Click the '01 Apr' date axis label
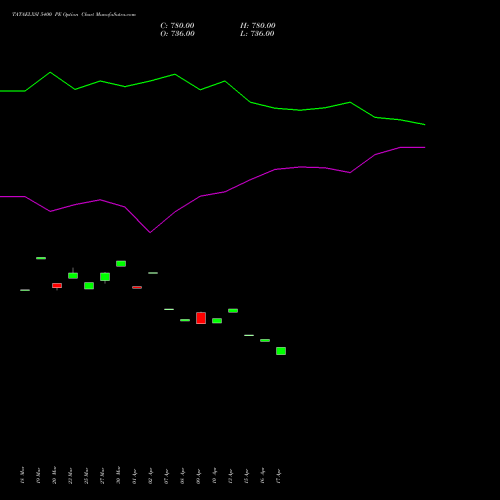 tap(134, 476)
